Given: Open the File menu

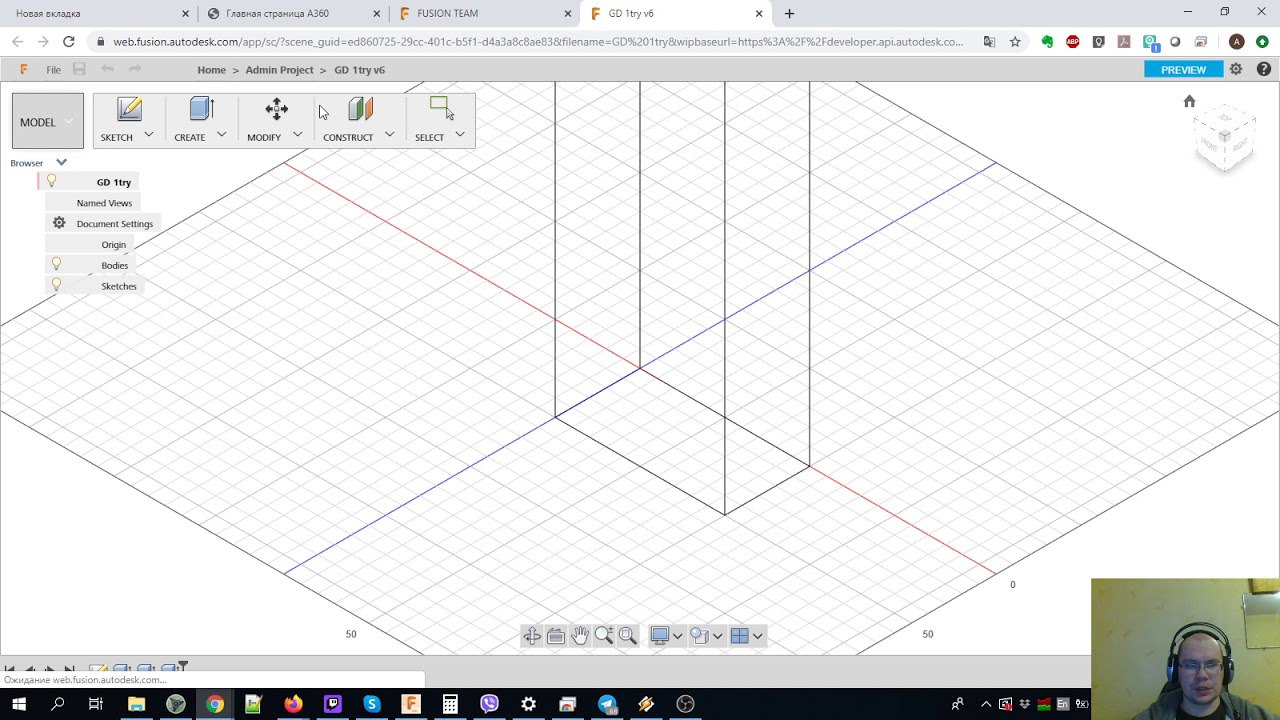Looking at the screenshot, I should (x=53, y=70).
